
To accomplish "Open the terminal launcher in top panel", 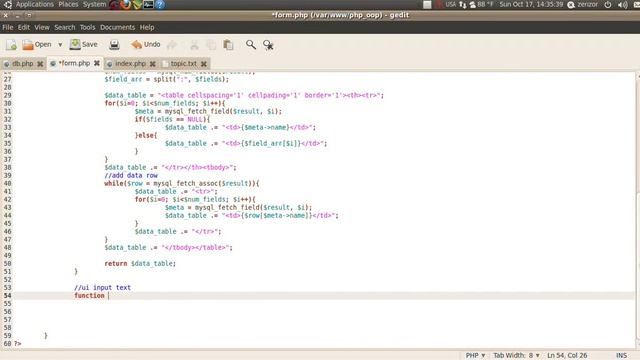I will 149,4.
